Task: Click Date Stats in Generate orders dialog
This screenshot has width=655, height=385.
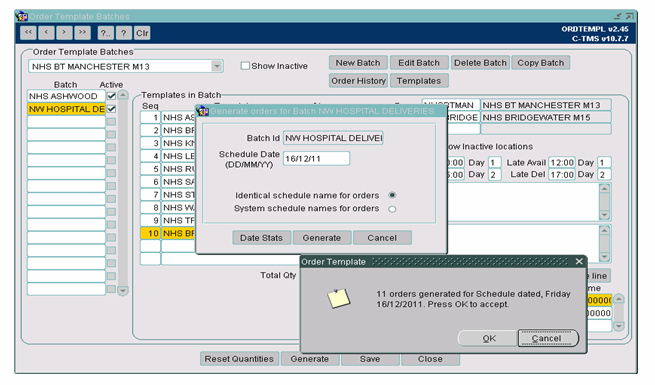Action: coord(261,238)
